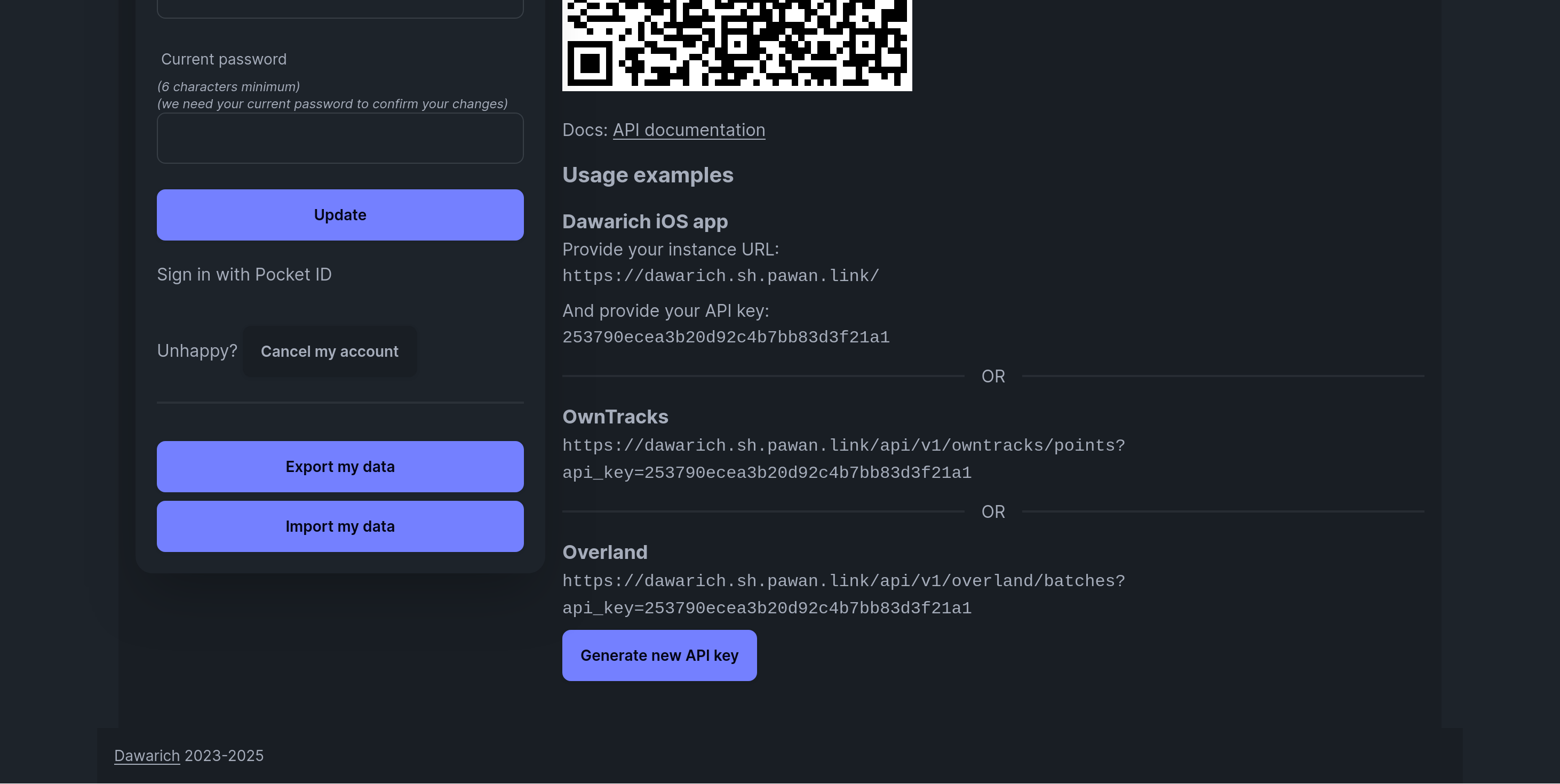Click the Update button
This screenshot has width=1560, height=784.
pyautogui.click(x=340, y=214)
